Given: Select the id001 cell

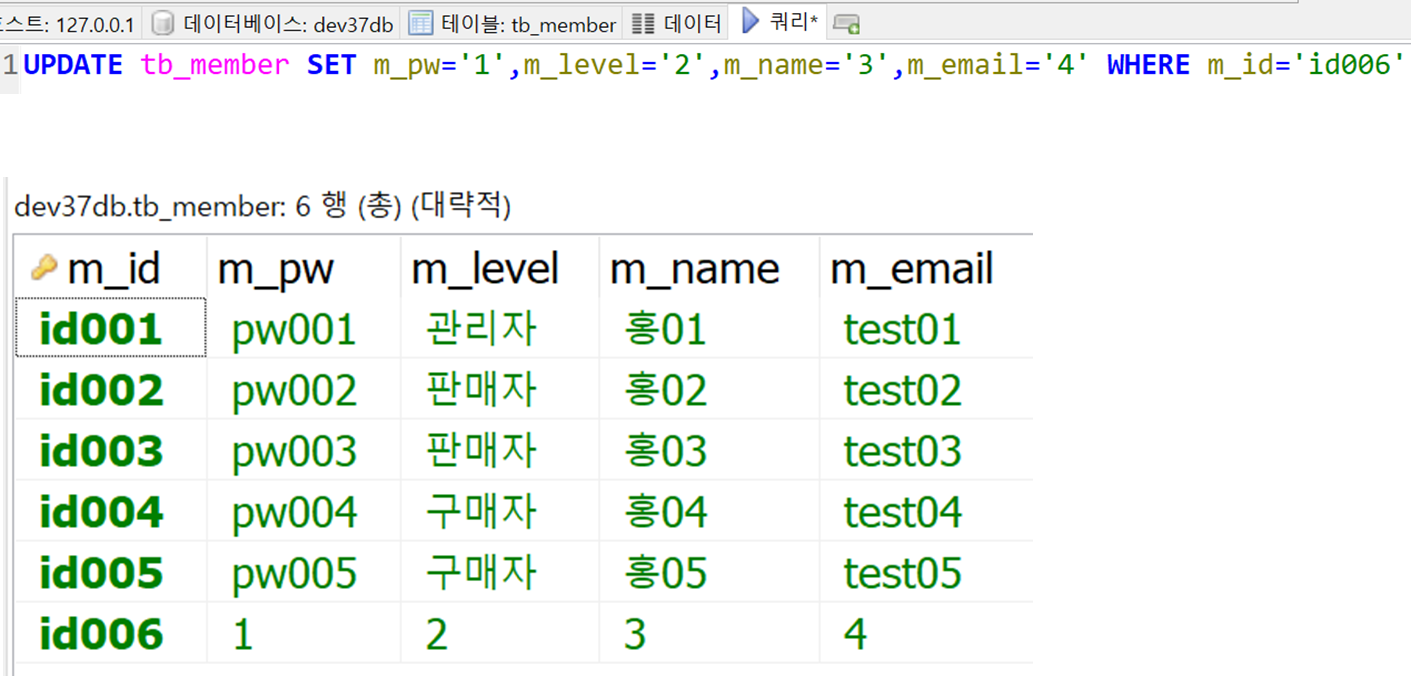Looking at the screenshot, I should 110,328.
